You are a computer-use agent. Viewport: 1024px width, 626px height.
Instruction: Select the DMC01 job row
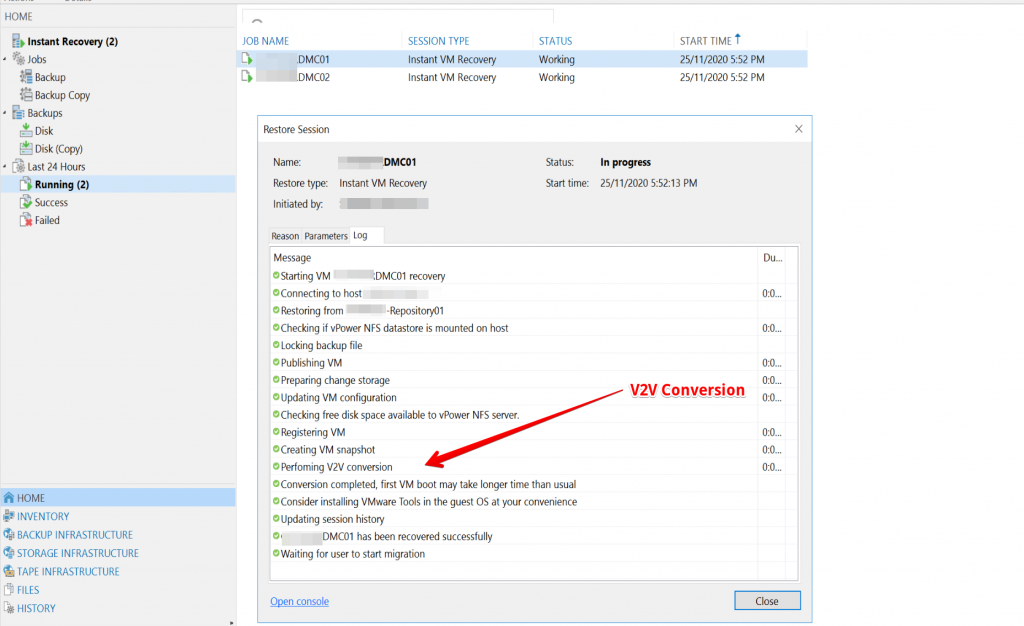522,59
